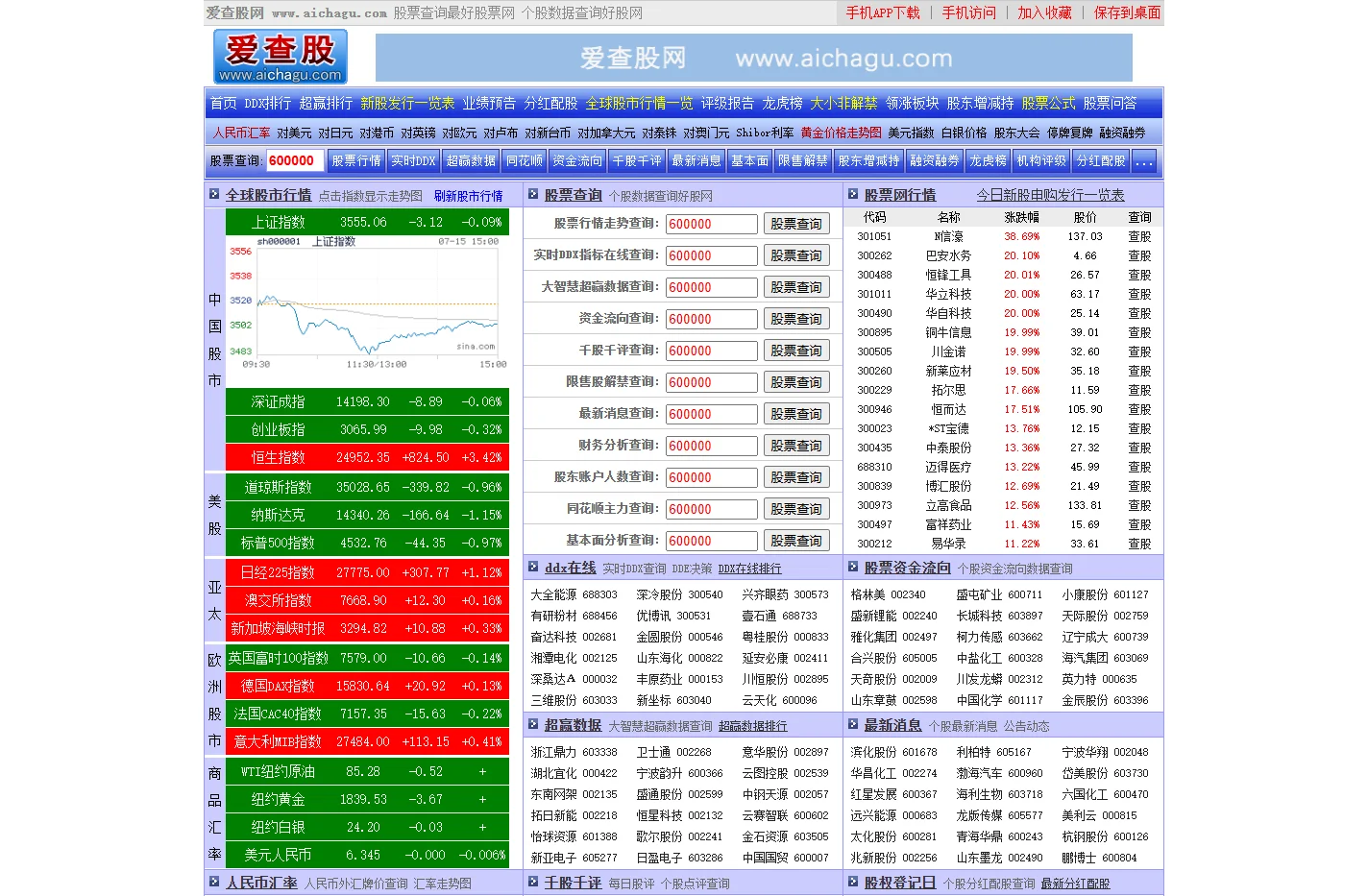1368x896 pixels.
Task: Click the 爱查股 site logo
Action: pyautogui.click(x=280, y=57)
